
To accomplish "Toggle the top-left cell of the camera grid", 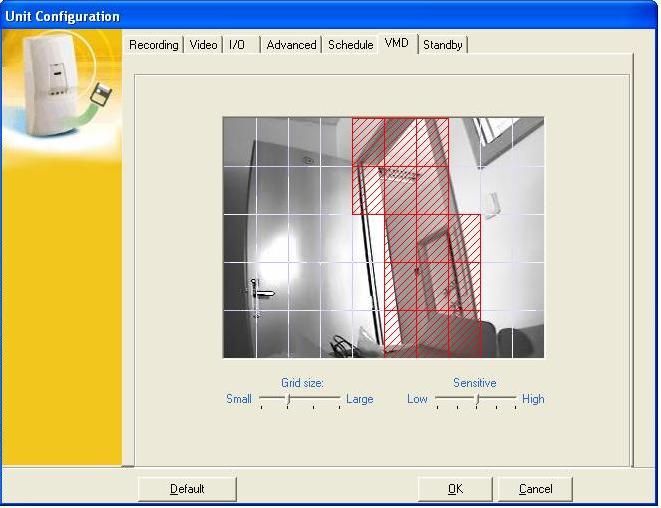I will click(x=239, y=141).
